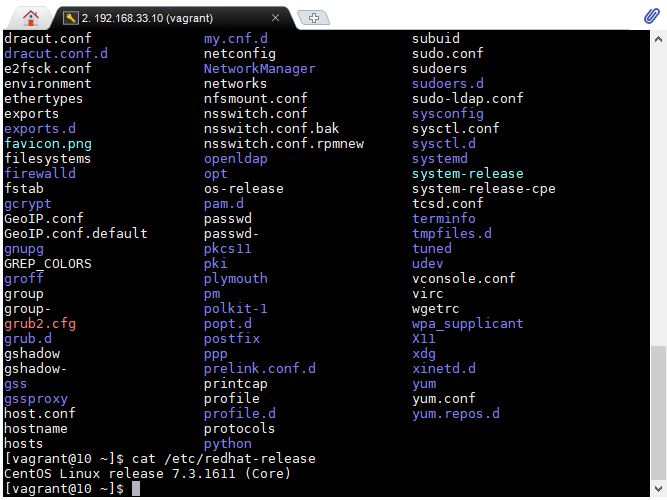This screenshot has width=667, height=500.
Task: Click the dracut.conf.d directory name
Action: coord(56,54)
